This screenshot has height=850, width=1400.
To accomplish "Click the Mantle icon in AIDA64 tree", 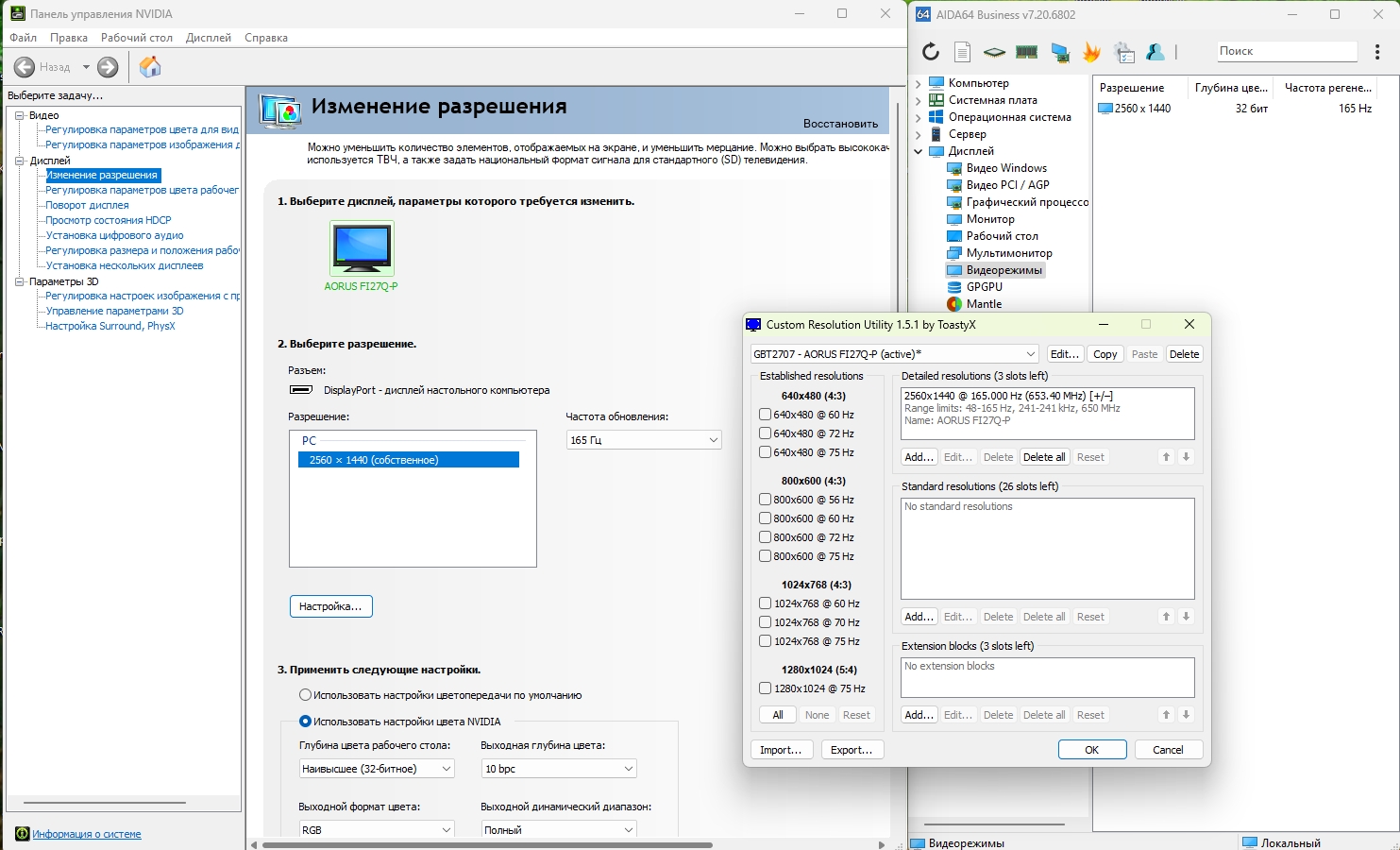I will [x=954, y=304].
